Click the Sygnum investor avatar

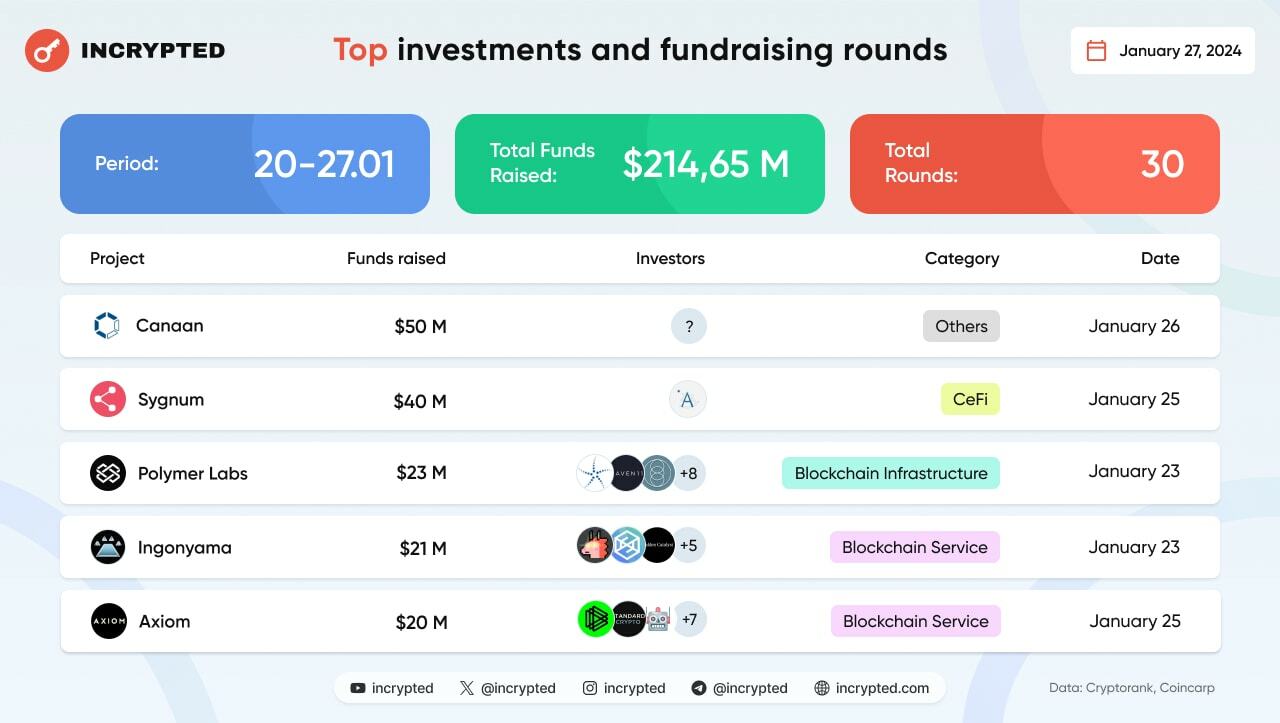687,400
